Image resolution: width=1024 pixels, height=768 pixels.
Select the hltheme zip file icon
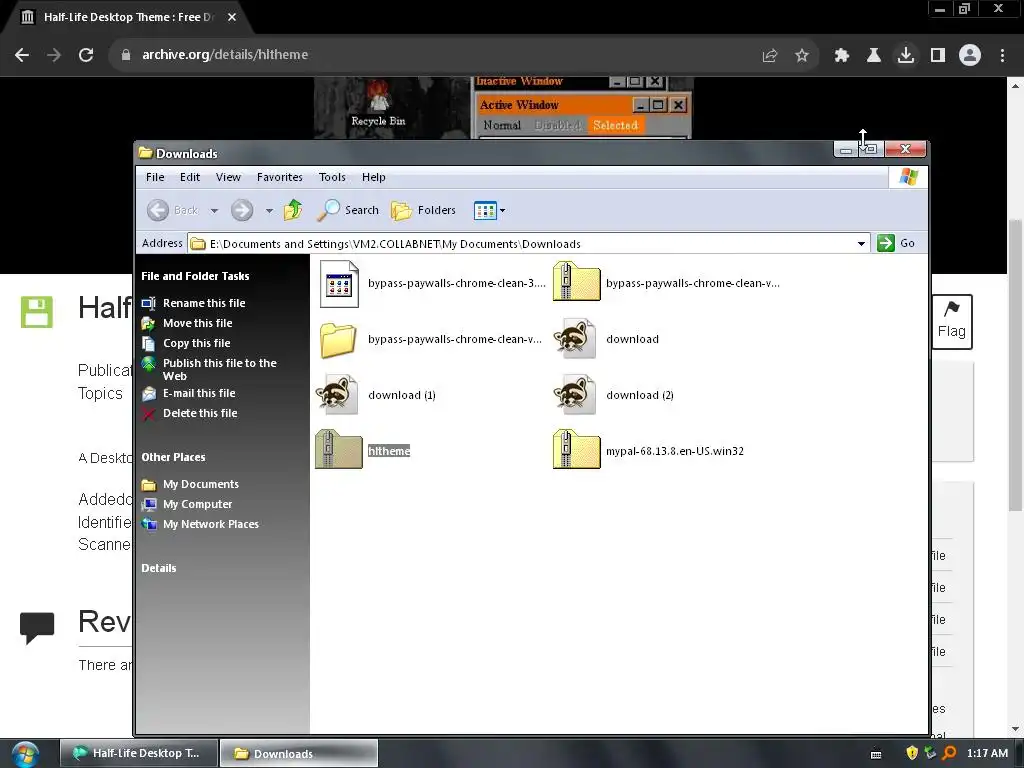point(338,450)
